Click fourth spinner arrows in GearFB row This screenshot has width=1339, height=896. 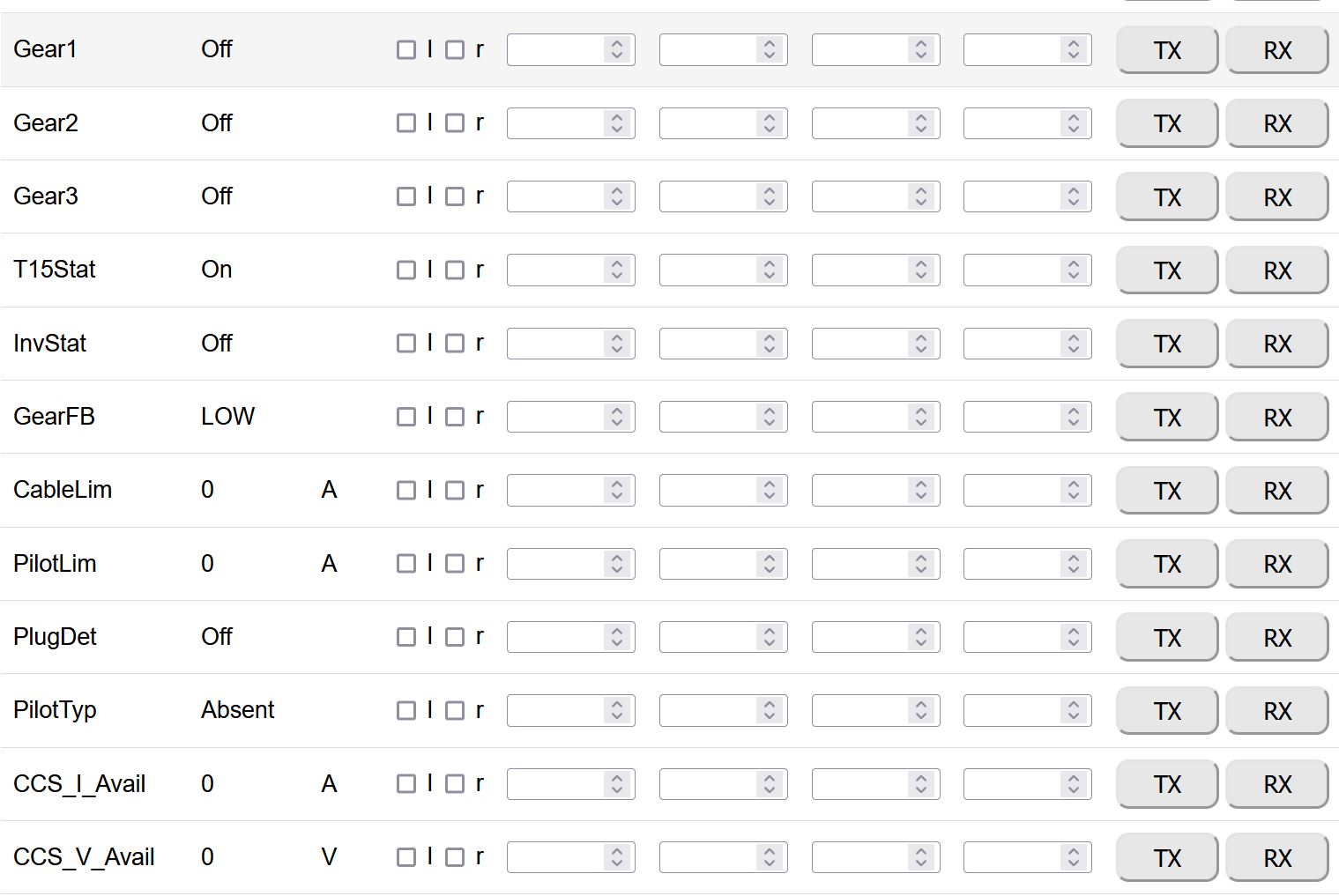tap(1074, 417)
